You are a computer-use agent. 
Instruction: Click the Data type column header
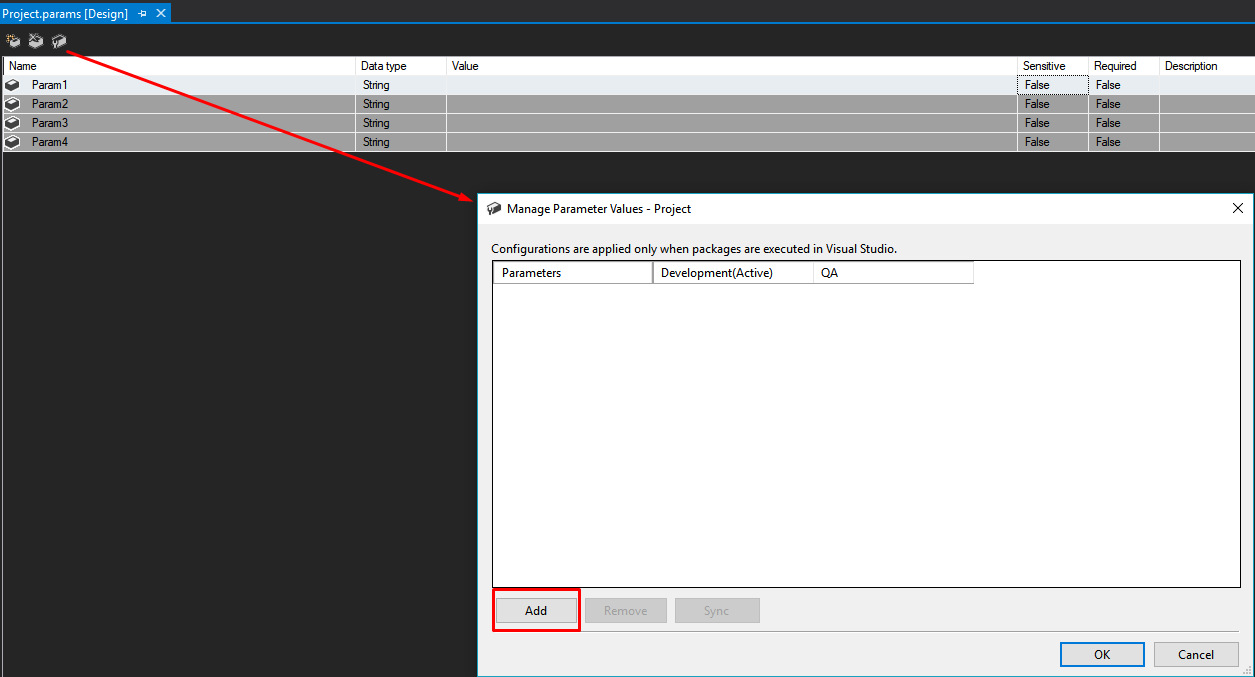click(401, 66)
